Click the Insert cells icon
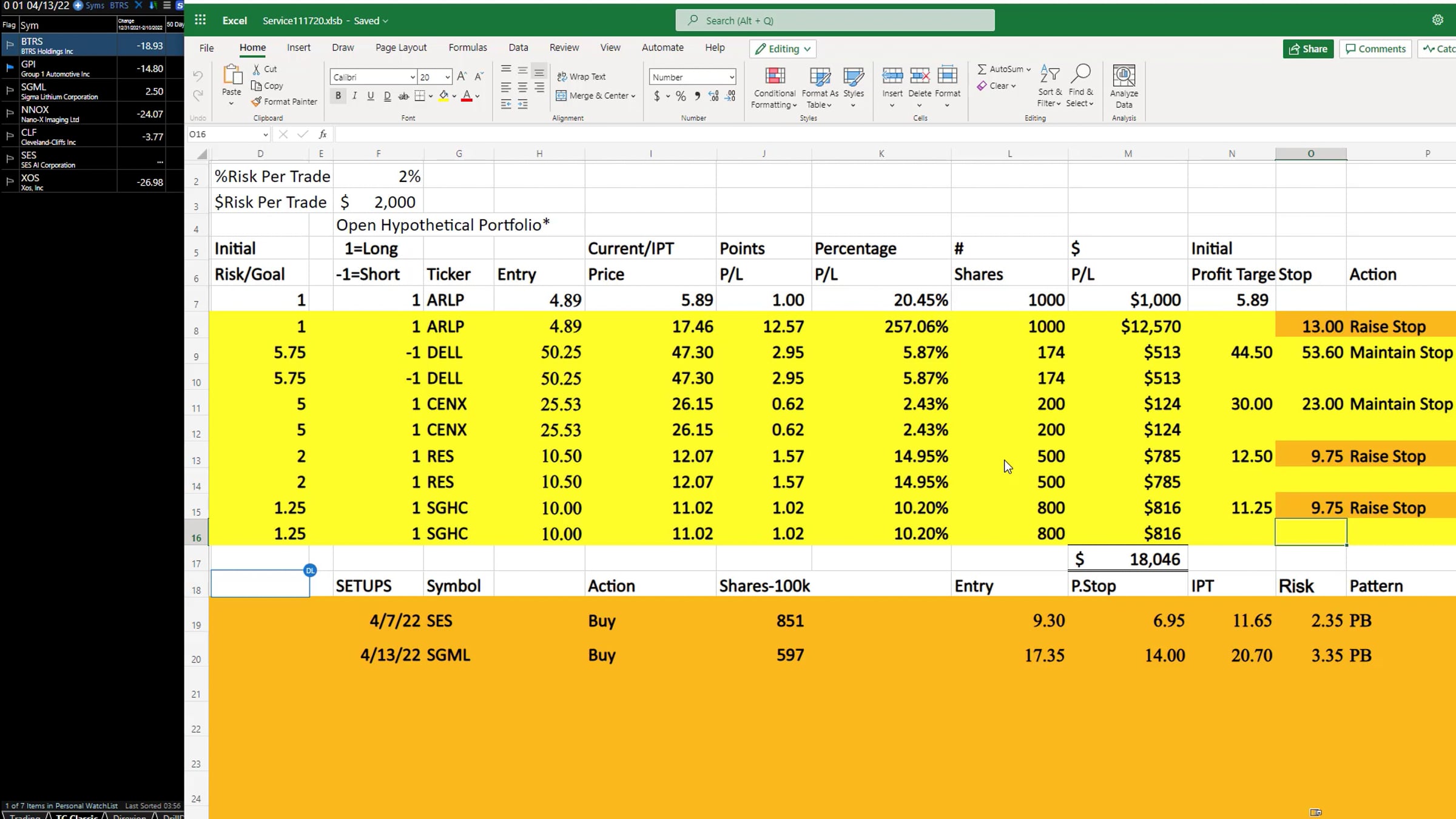This screenshot has height=819, width=1456. pos(892,75)
